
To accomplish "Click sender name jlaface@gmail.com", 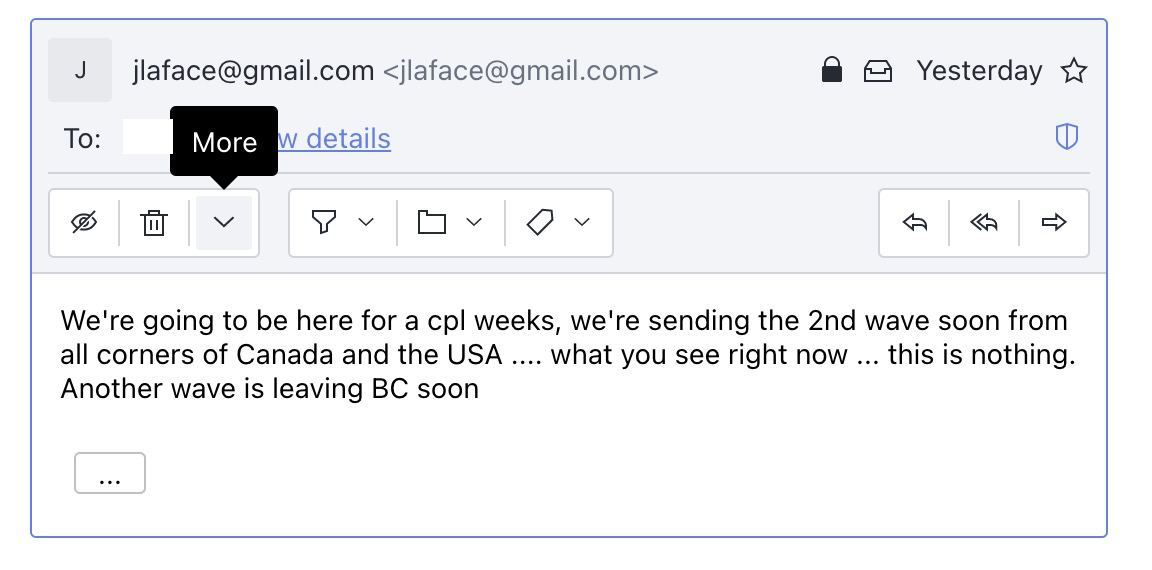I will (x=253, y=71).
